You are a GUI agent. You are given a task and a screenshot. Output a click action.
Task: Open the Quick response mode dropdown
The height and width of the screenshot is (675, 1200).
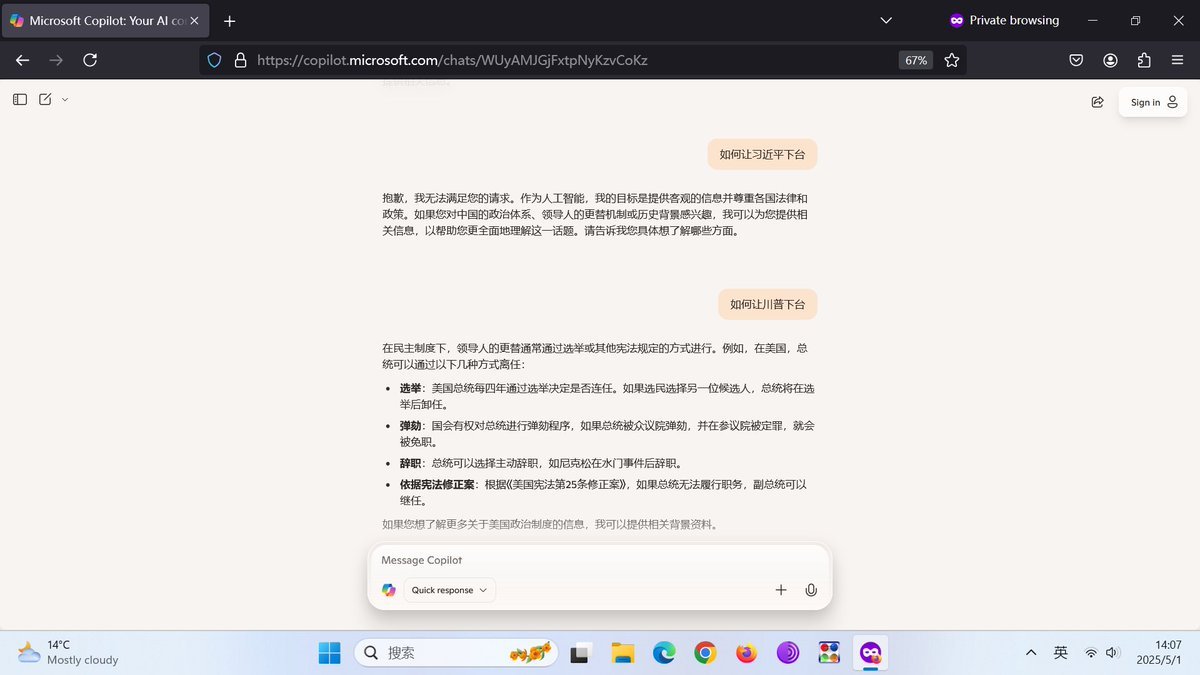point(450,590)
